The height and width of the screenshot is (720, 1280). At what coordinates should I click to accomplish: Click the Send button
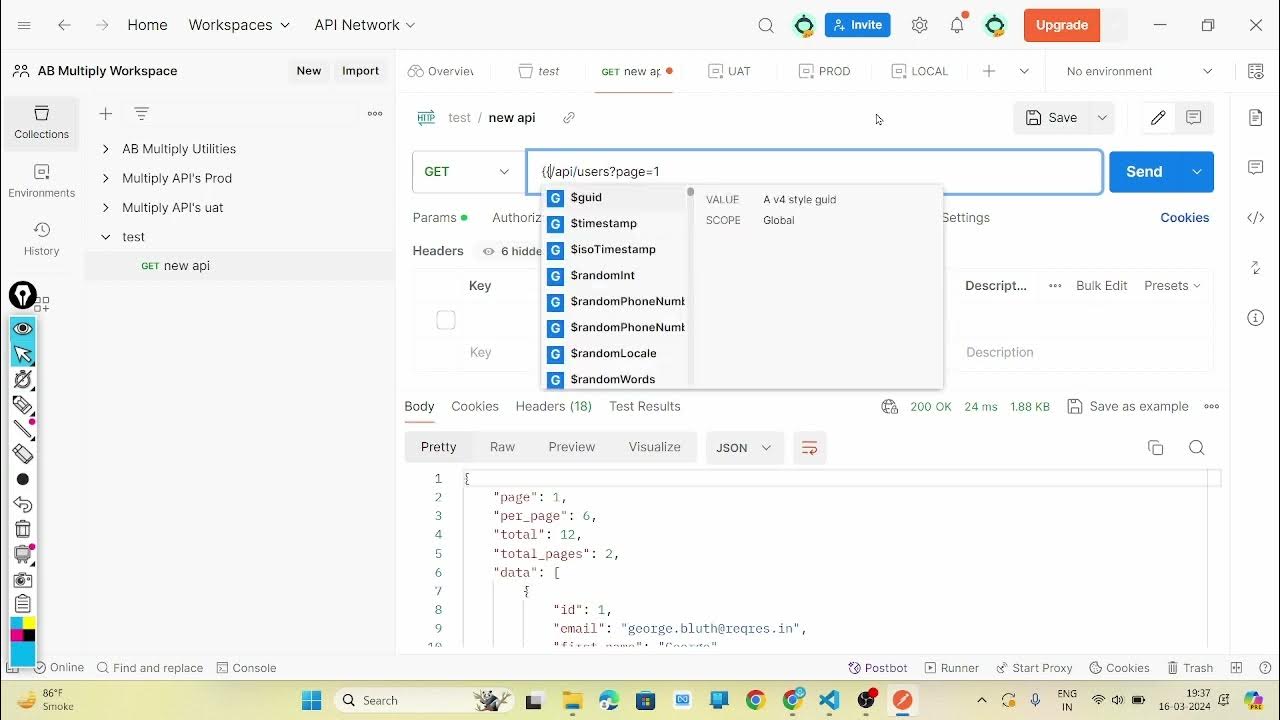point(1144,172)
